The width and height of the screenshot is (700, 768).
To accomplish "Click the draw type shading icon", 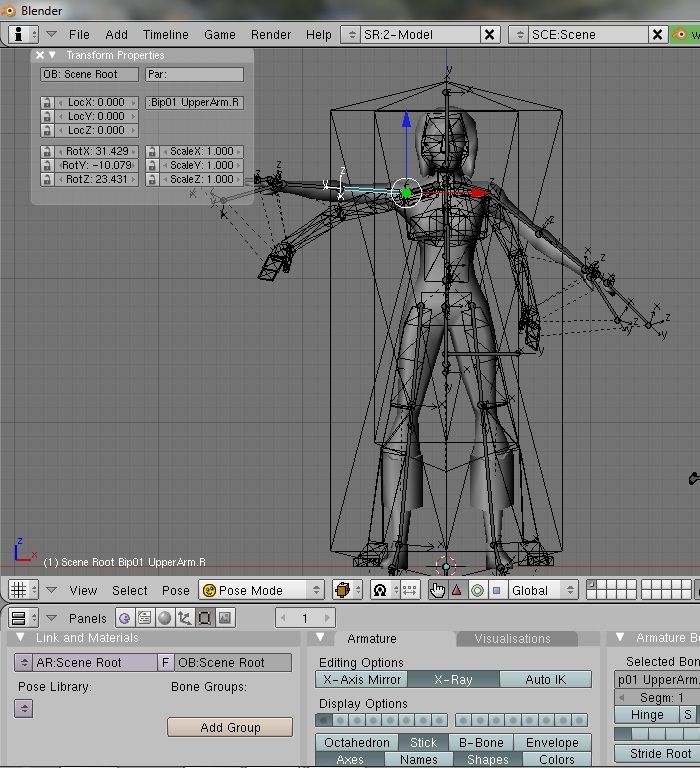I will point(342,590).
